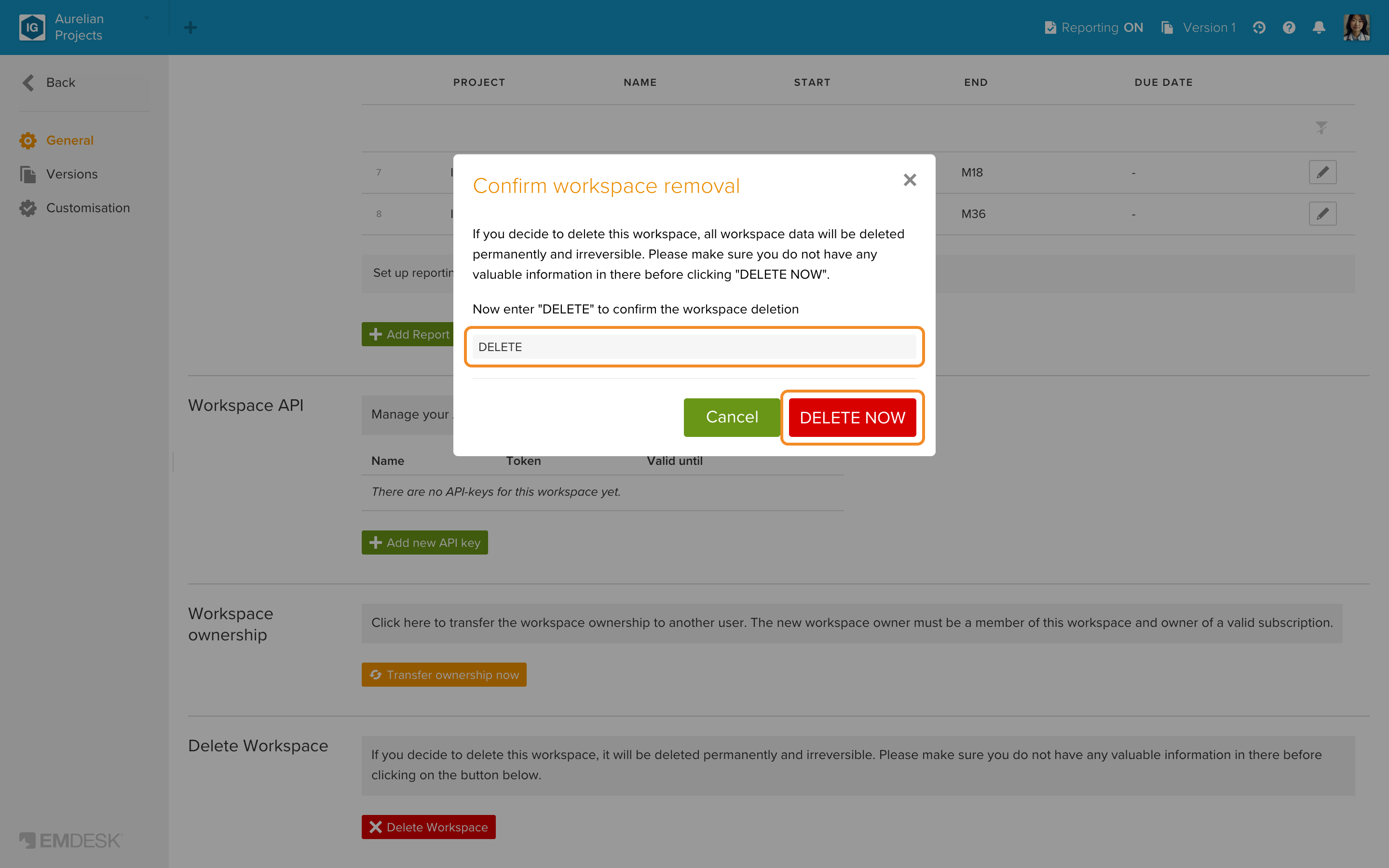Click the red DELETE NOW button
The height and width of the screenshot is (868, 1389).
(852, 417)
